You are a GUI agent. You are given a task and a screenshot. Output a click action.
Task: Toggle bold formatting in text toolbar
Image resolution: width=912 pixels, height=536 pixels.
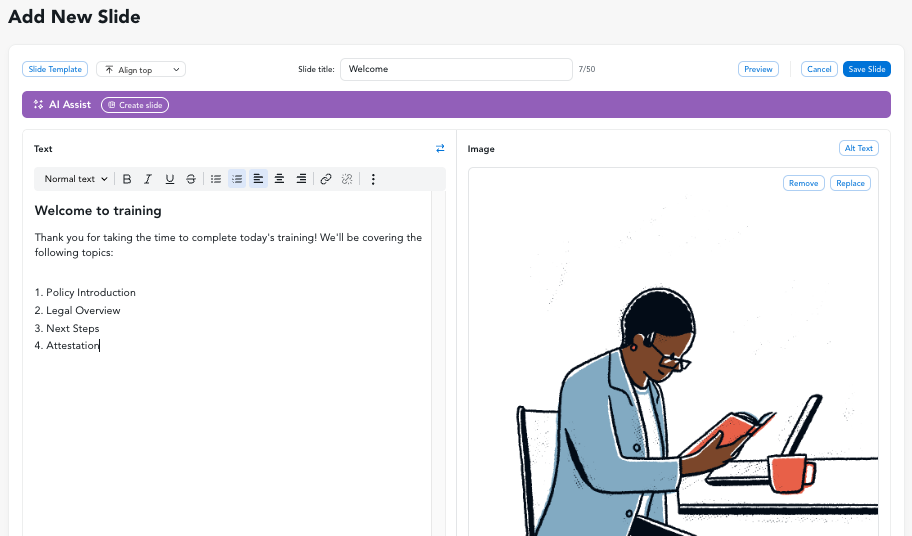coord(127,179)
